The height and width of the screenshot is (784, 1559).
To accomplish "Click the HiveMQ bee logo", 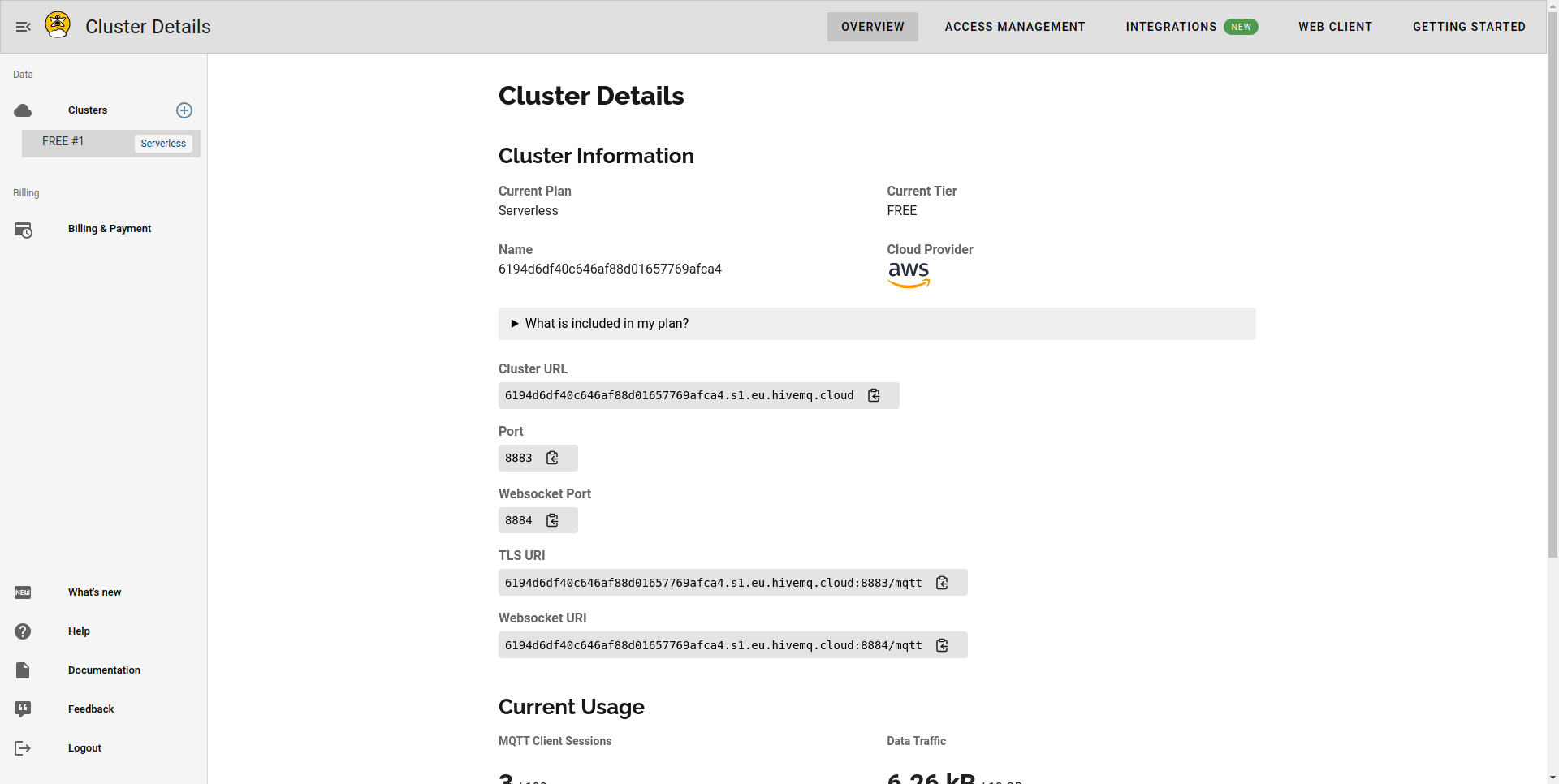I will (x=58, y=24).
